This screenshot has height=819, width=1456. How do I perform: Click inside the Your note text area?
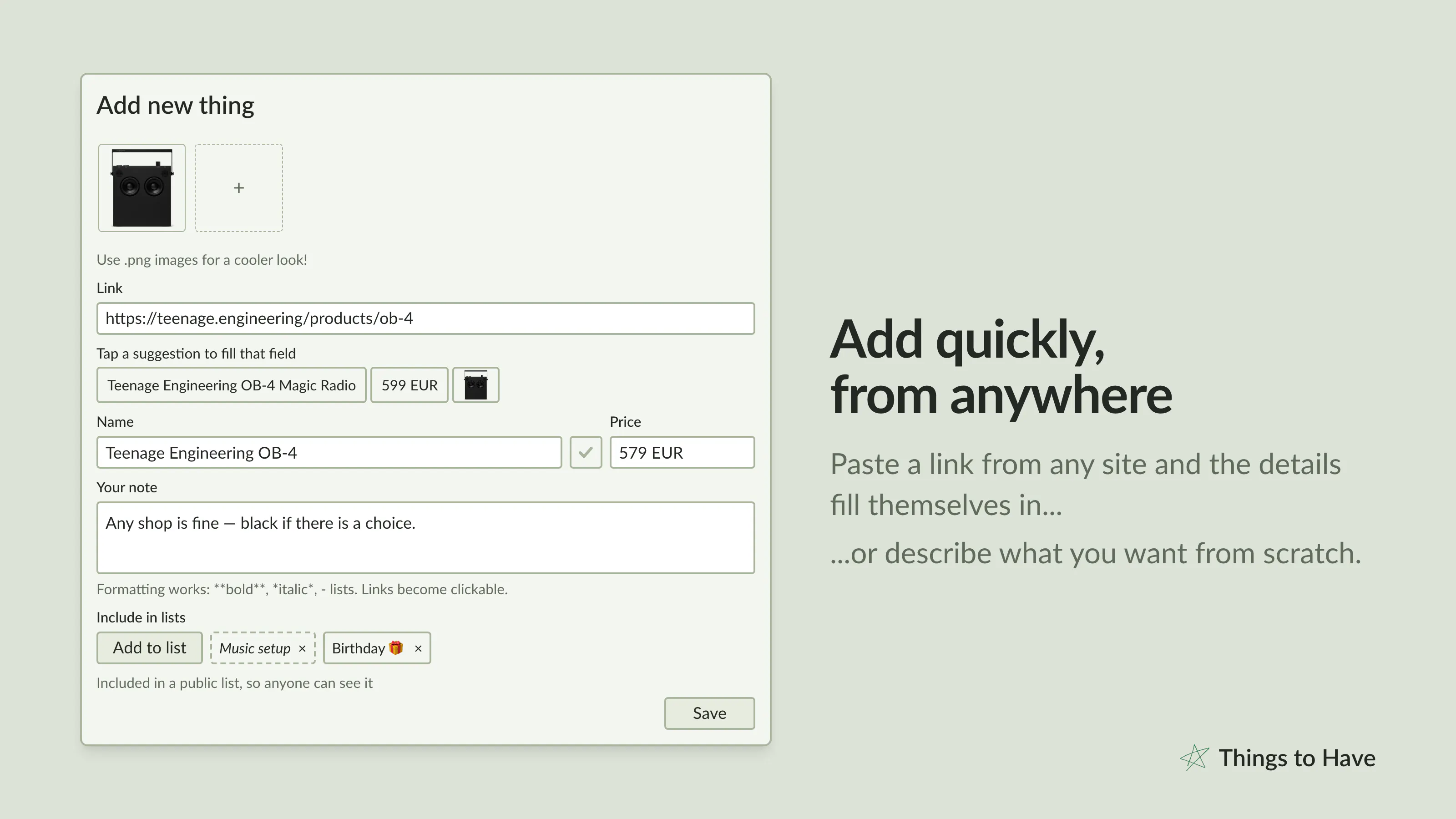(x=425, y=537)
